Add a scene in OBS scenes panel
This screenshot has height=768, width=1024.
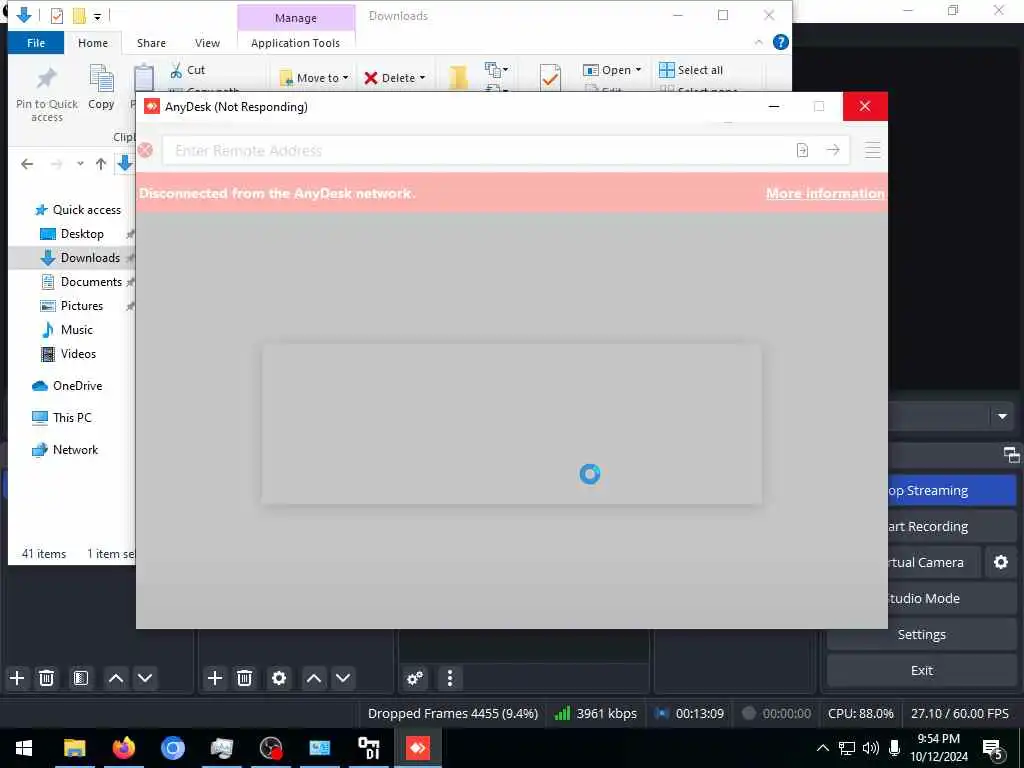pos(17,678)
